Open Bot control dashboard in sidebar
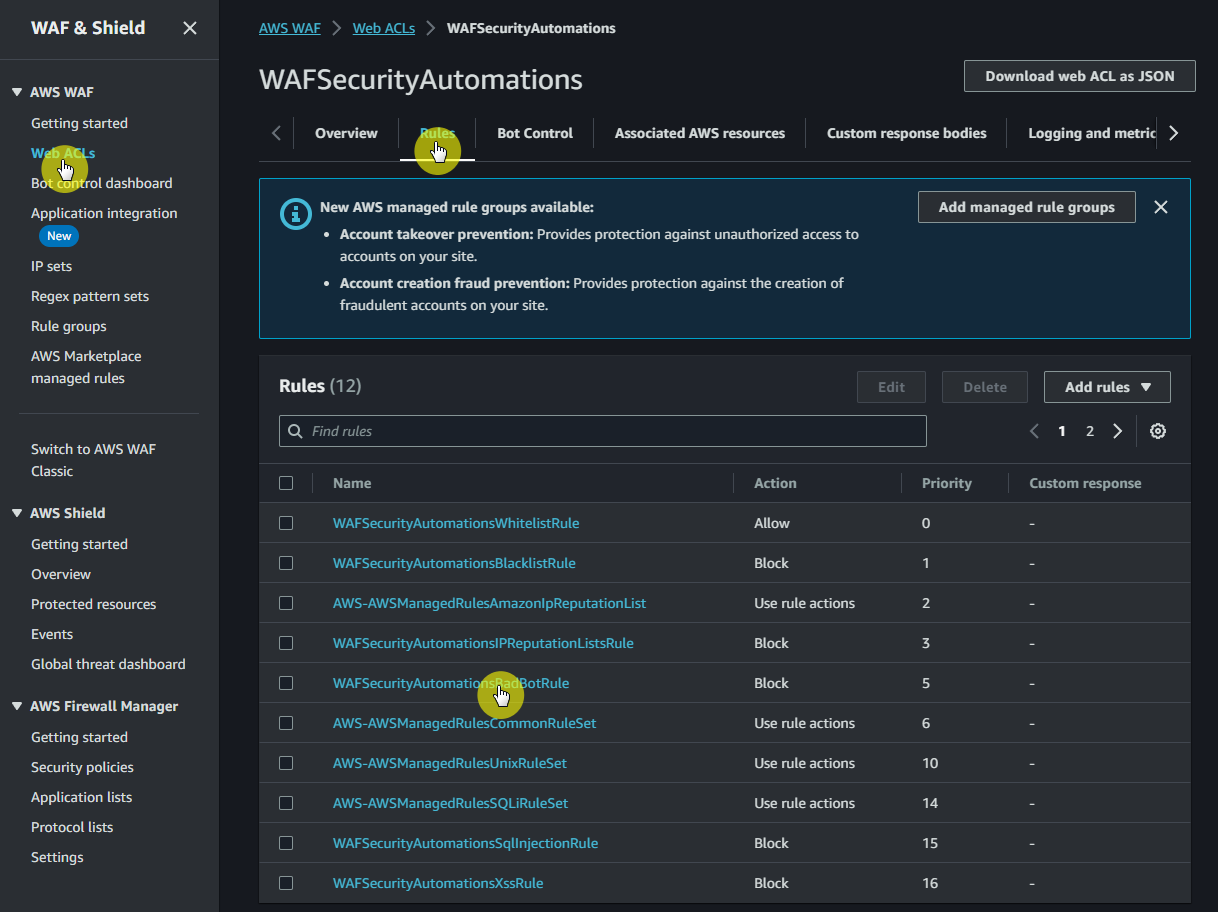 101,183
